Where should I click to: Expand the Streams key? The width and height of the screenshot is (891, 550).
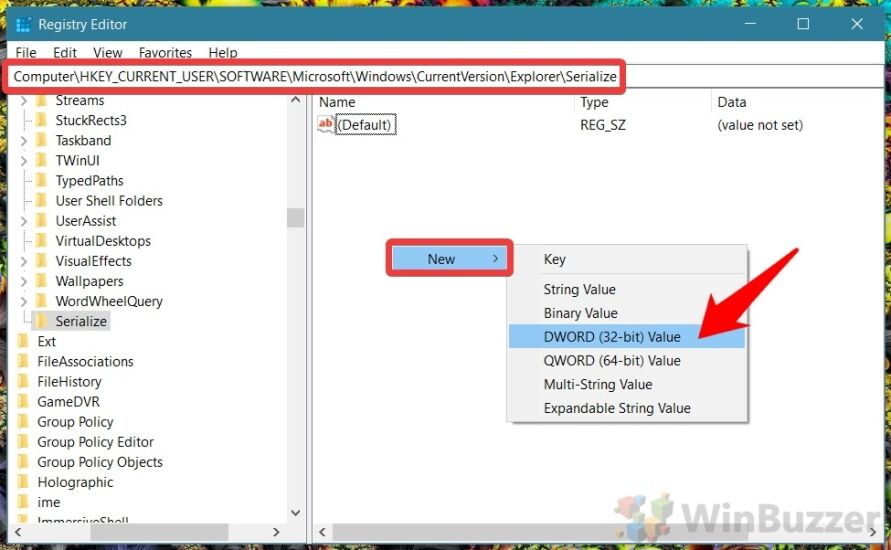tap(23, 101)
